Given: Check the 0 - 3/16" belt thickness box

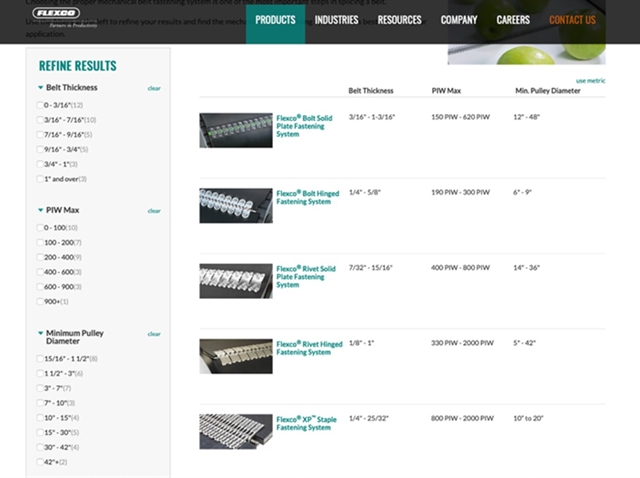Looking at the screenshot, I should 40,105.
